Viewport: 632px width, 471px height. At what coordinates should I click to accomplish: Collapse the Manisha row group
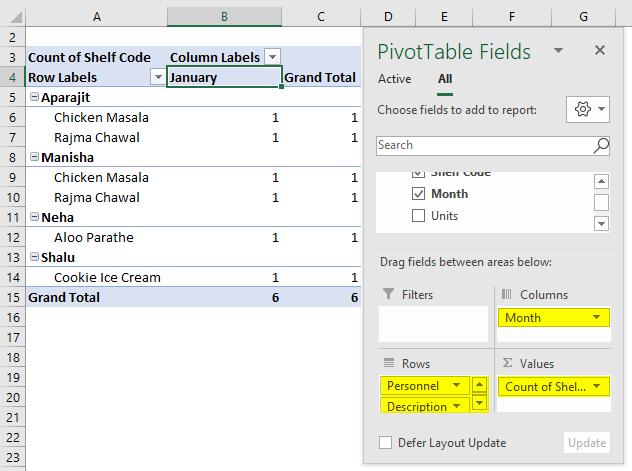pos(35,157)
